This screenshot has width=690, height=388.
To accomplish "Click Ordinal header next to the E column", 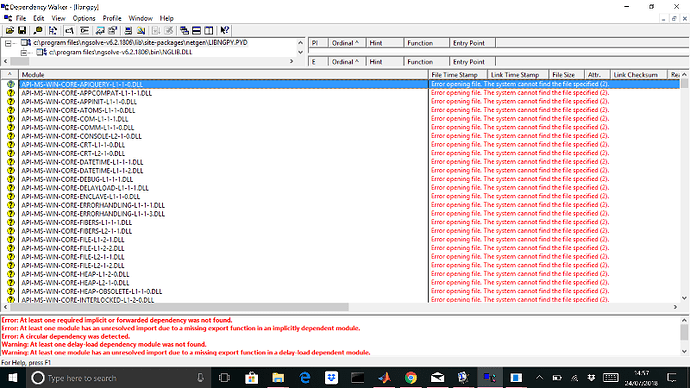I will [x=347, y=62].
